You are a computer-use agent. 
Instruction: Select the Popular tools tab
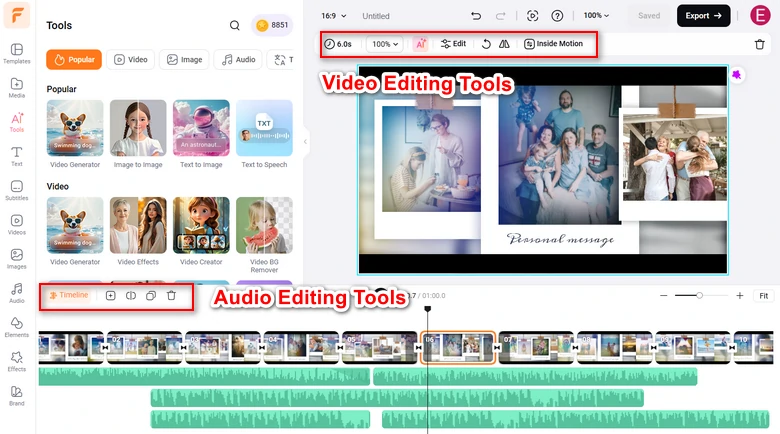pyautogui.click(x=74, y=60)
